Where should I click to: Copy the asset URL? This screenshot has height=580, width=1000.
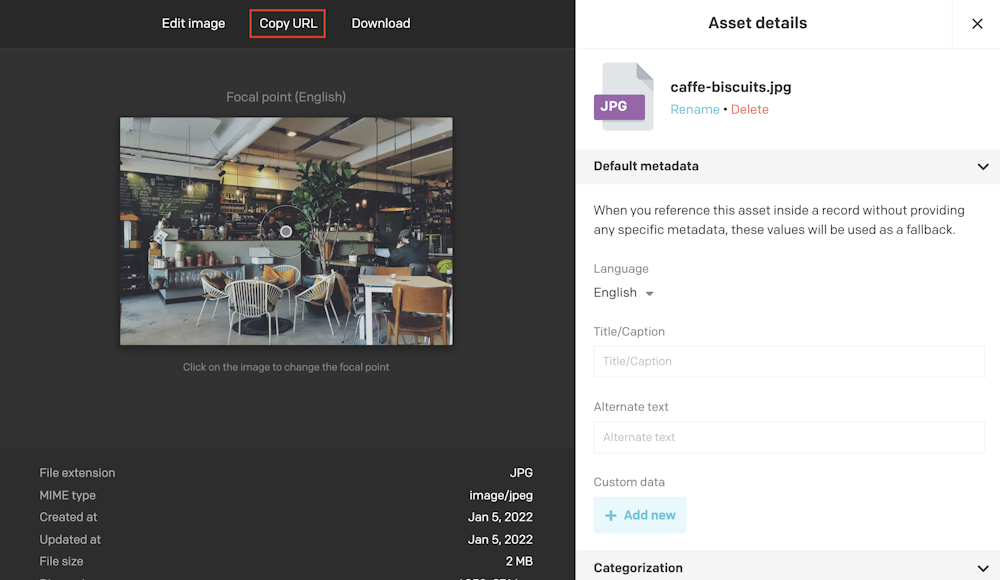(x=288, y=23)
